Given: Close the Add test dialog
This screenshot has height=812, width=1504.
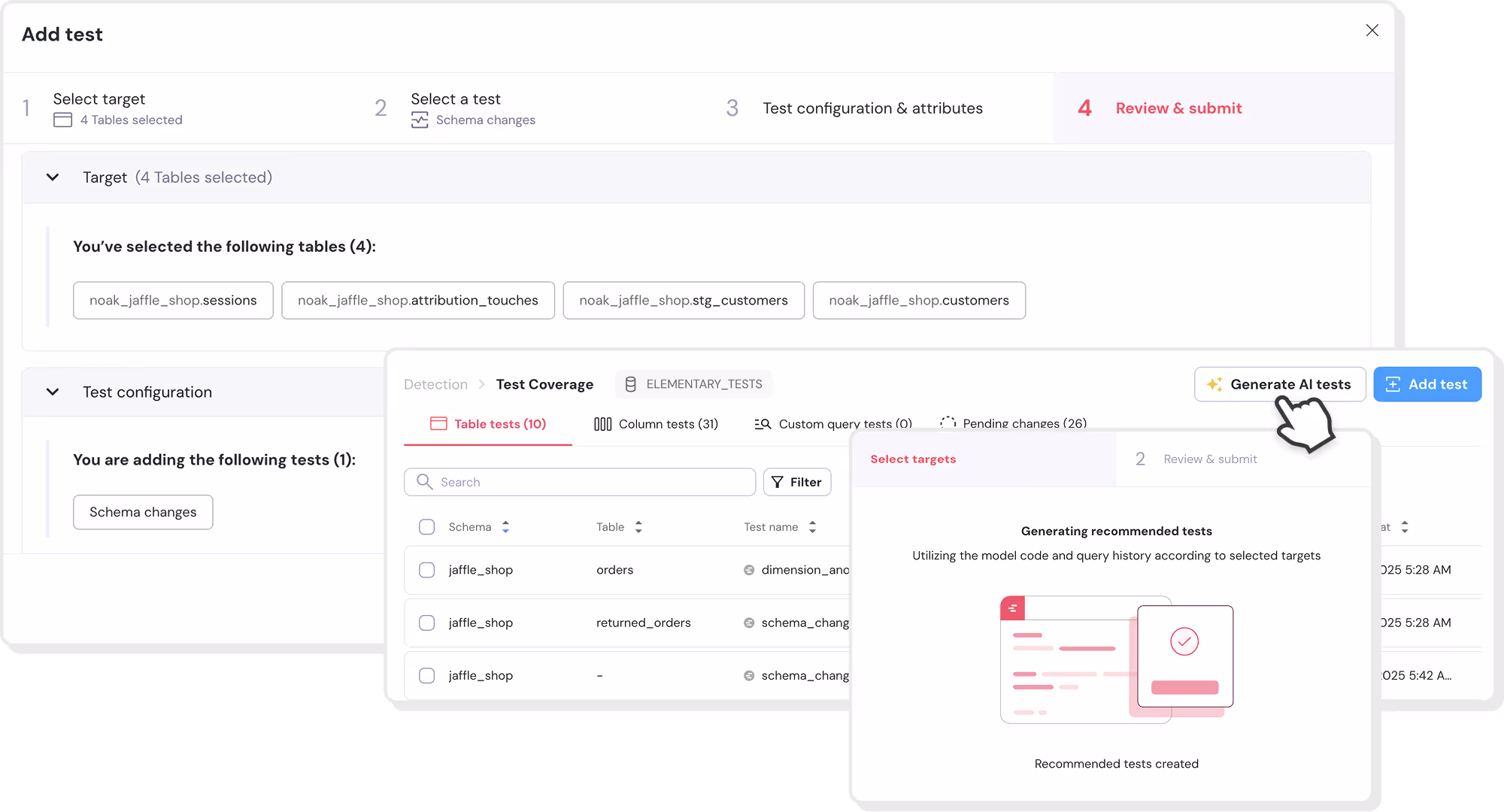Looking at the screenshot, I should pyautogui.click(x=1372, y=30).
